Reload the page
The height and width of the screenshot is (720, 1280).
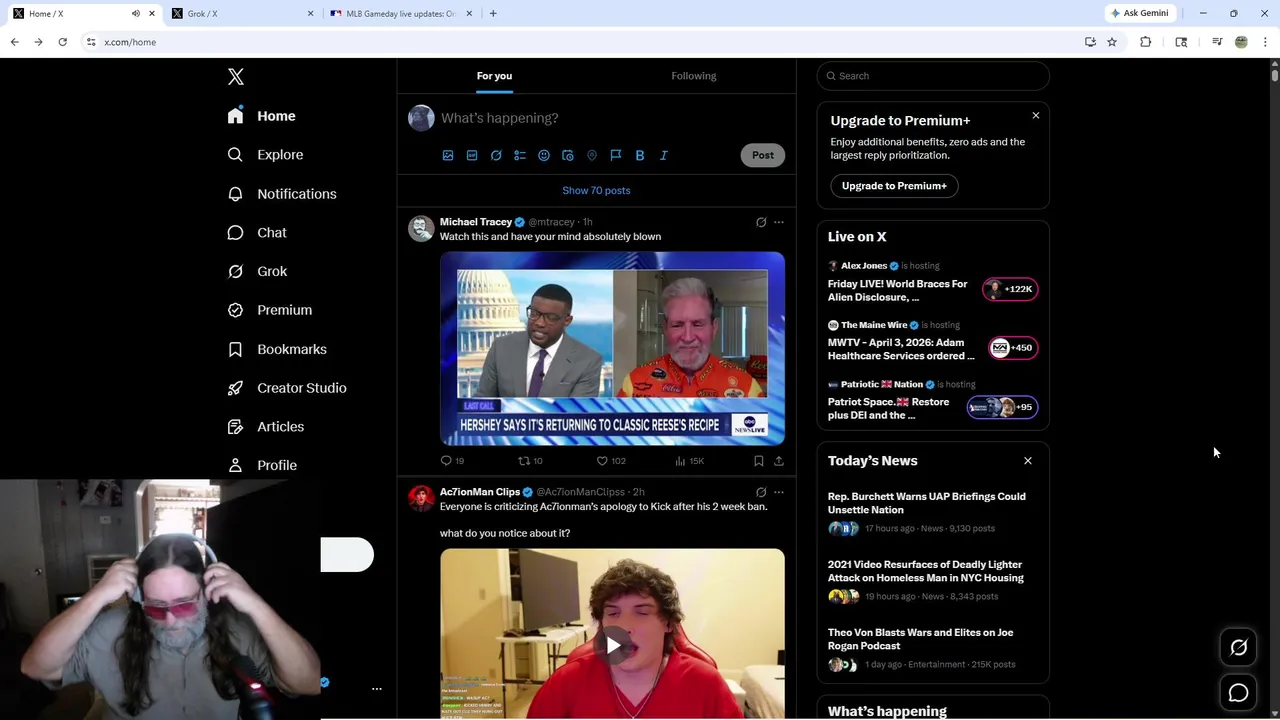tap(62, 42)
